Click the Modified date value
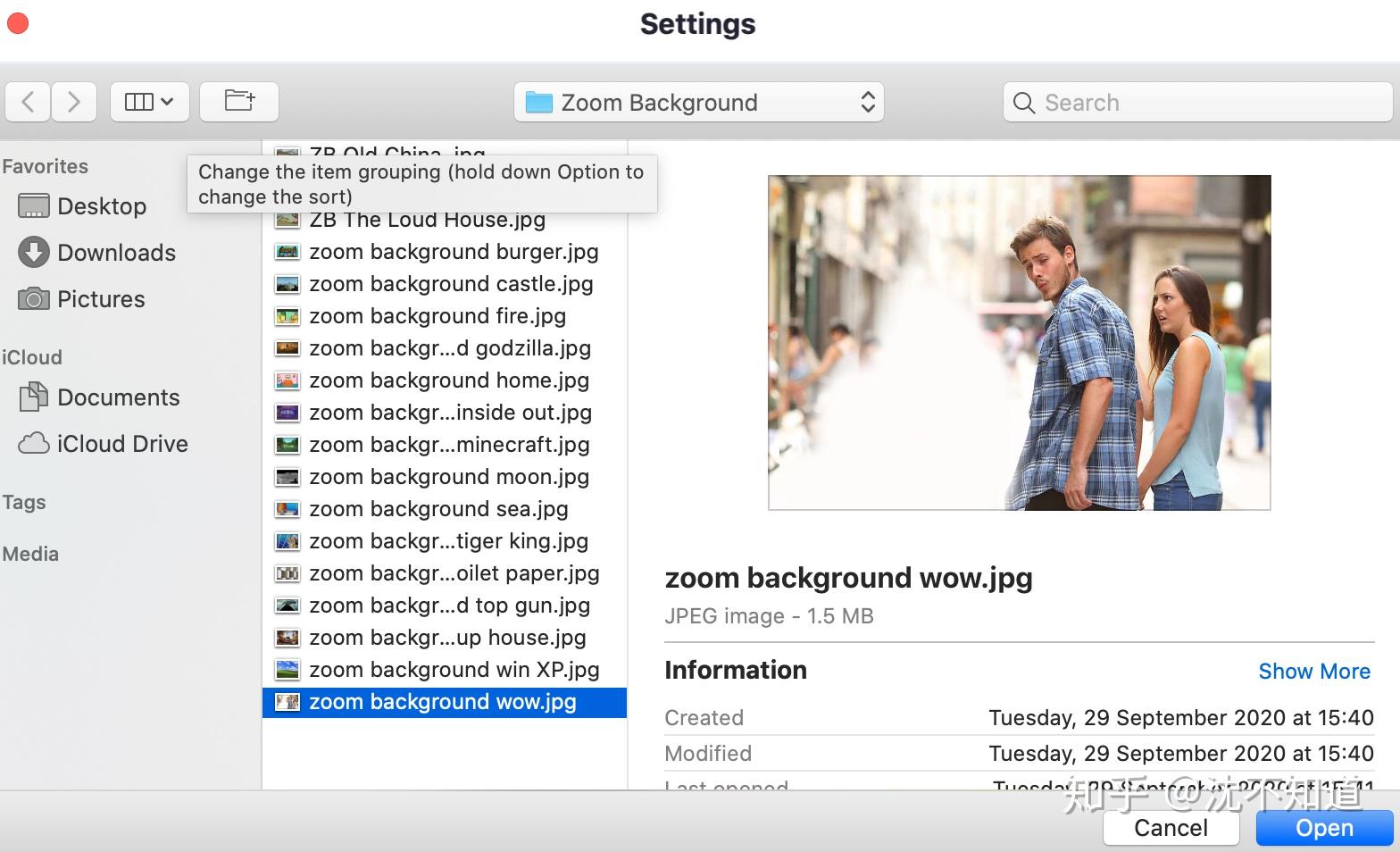Viewport: 1400px width, 852px height. 1181,754
